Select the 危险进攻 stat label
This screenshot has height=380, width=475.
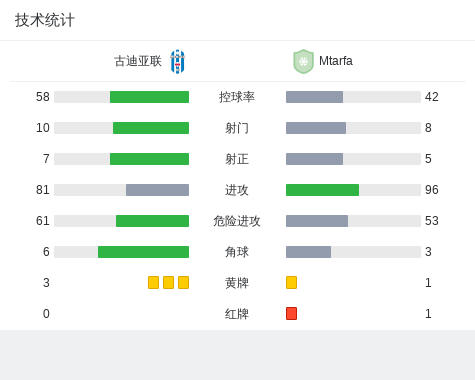237,221
